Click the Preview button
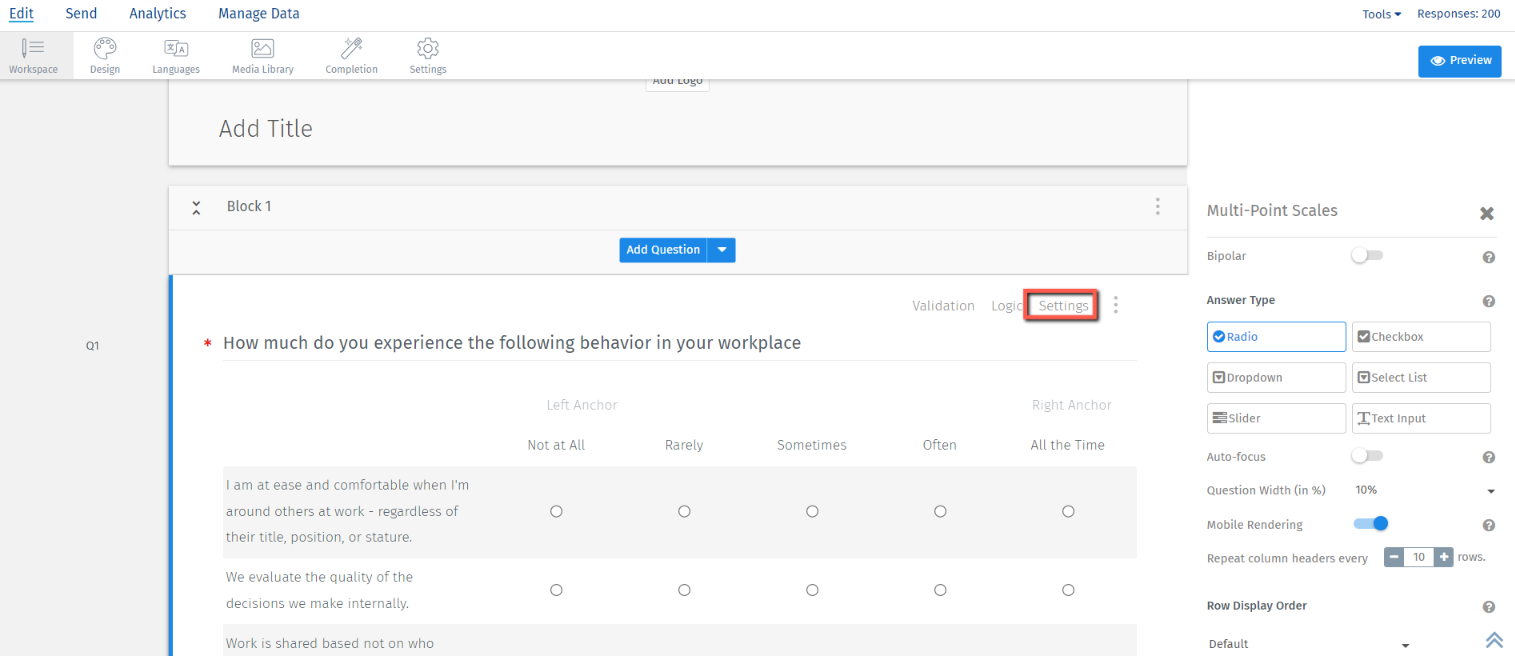The image size is (1515, 656). pos(1459,61)
